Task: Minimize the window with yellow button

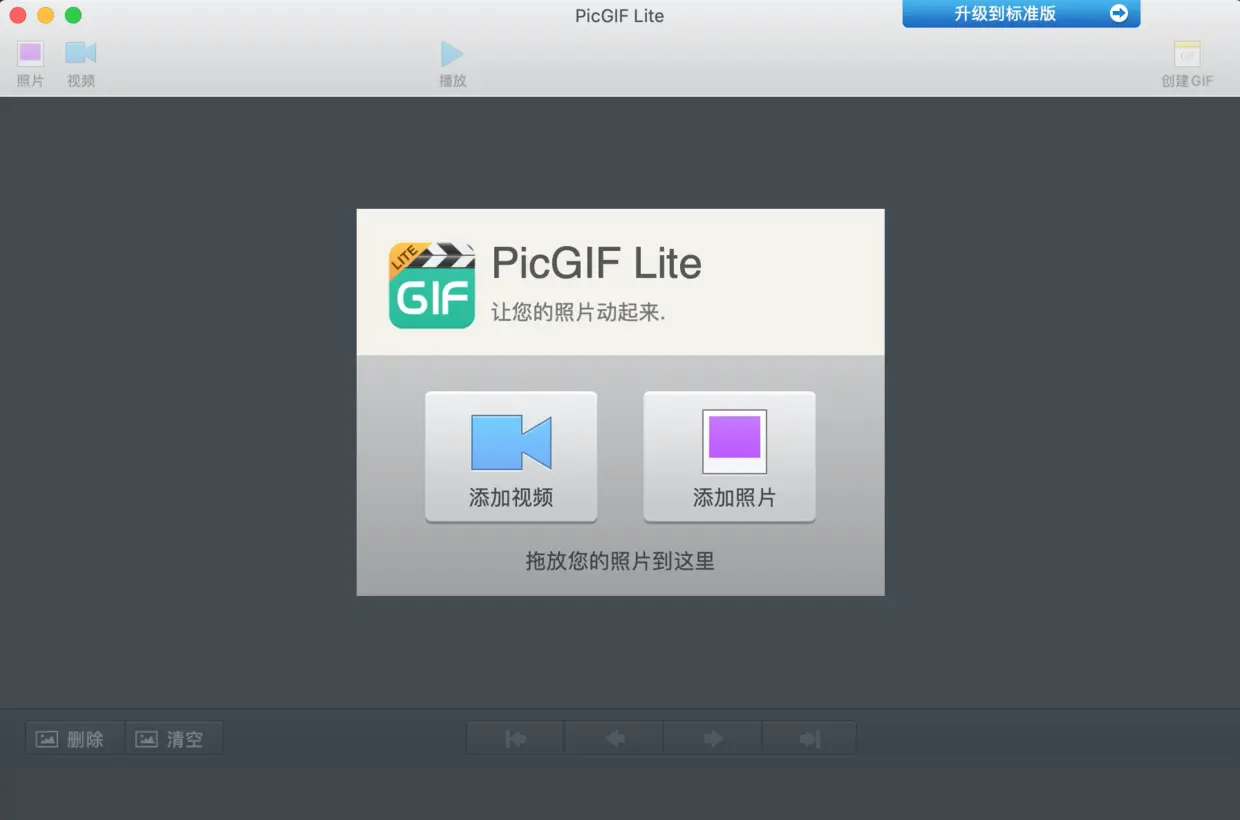Action: pos(45,15)
